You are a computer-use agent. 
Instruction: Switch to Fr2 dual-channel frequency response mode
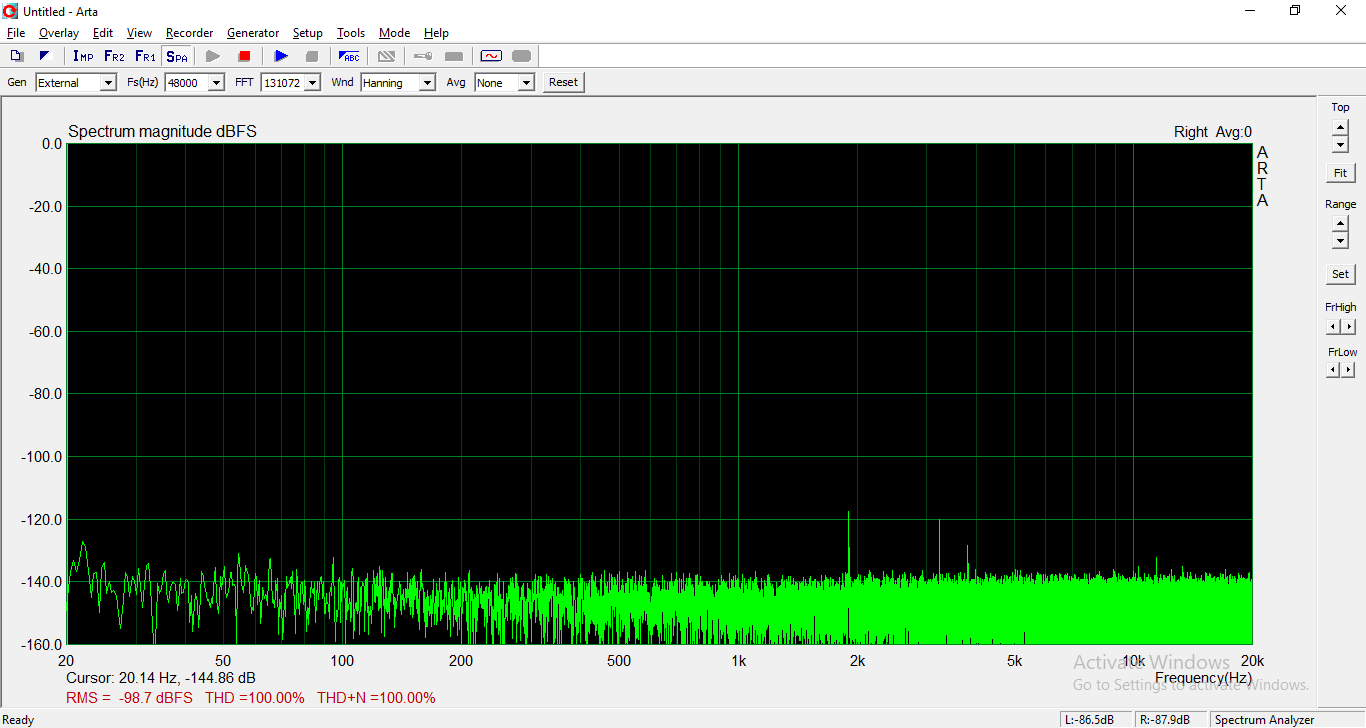(x=114, y=56)
